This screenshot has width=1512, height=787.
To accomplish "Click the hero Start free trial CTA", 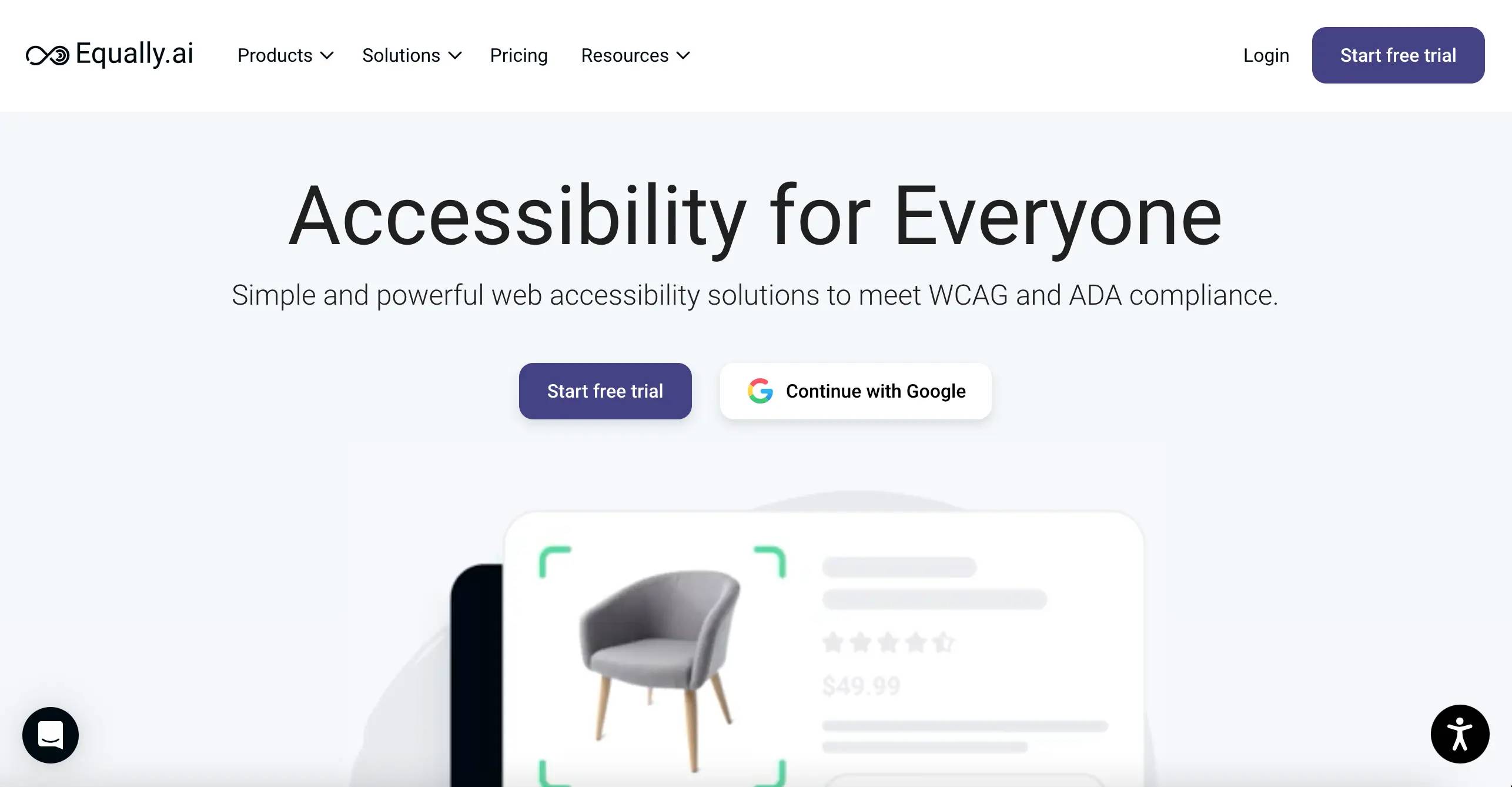I will pyautogui.click(x=605, y=391).
